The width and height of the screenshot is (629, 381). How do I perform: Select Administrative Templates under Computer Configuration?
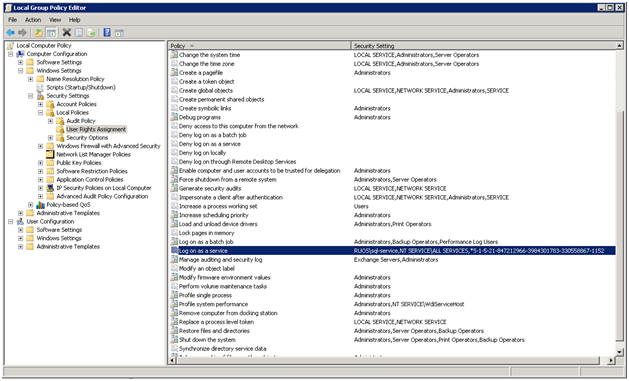(68, 213)
